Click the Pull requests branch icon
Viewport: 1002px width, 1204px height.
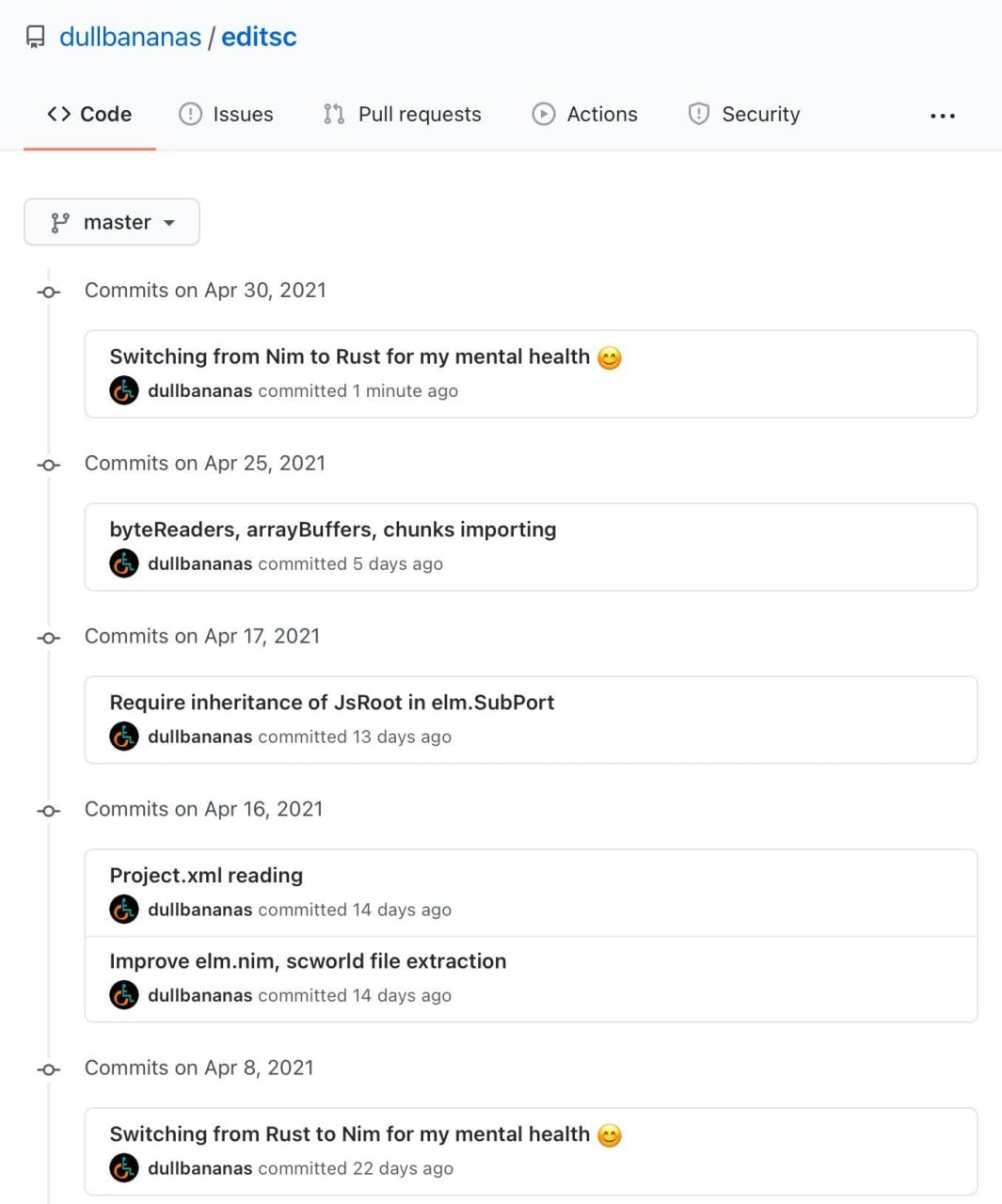[x=334, y=114]
